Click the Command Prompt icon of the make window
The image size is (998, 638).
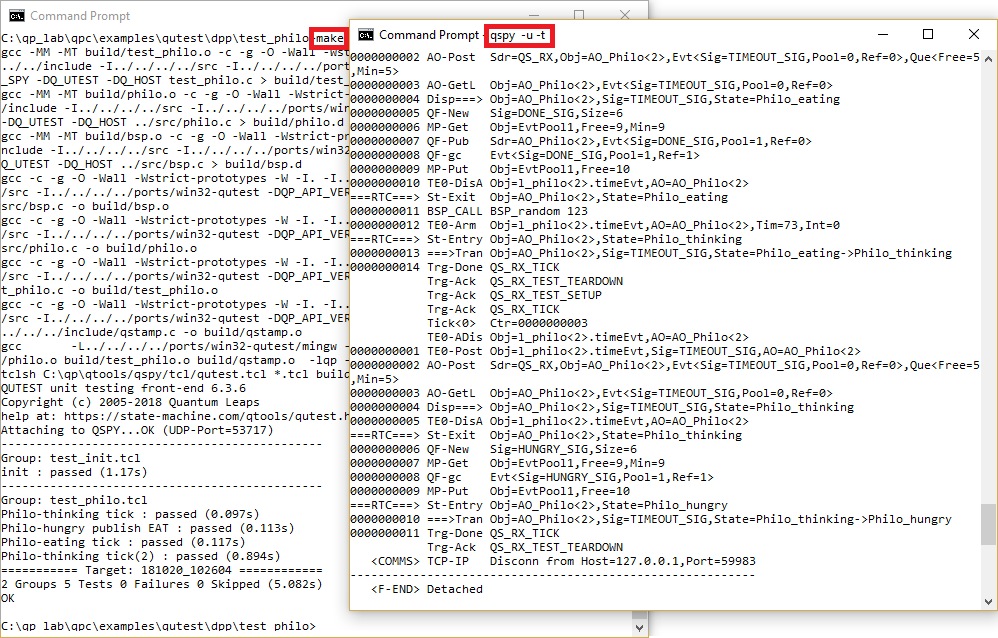(16, 15)
